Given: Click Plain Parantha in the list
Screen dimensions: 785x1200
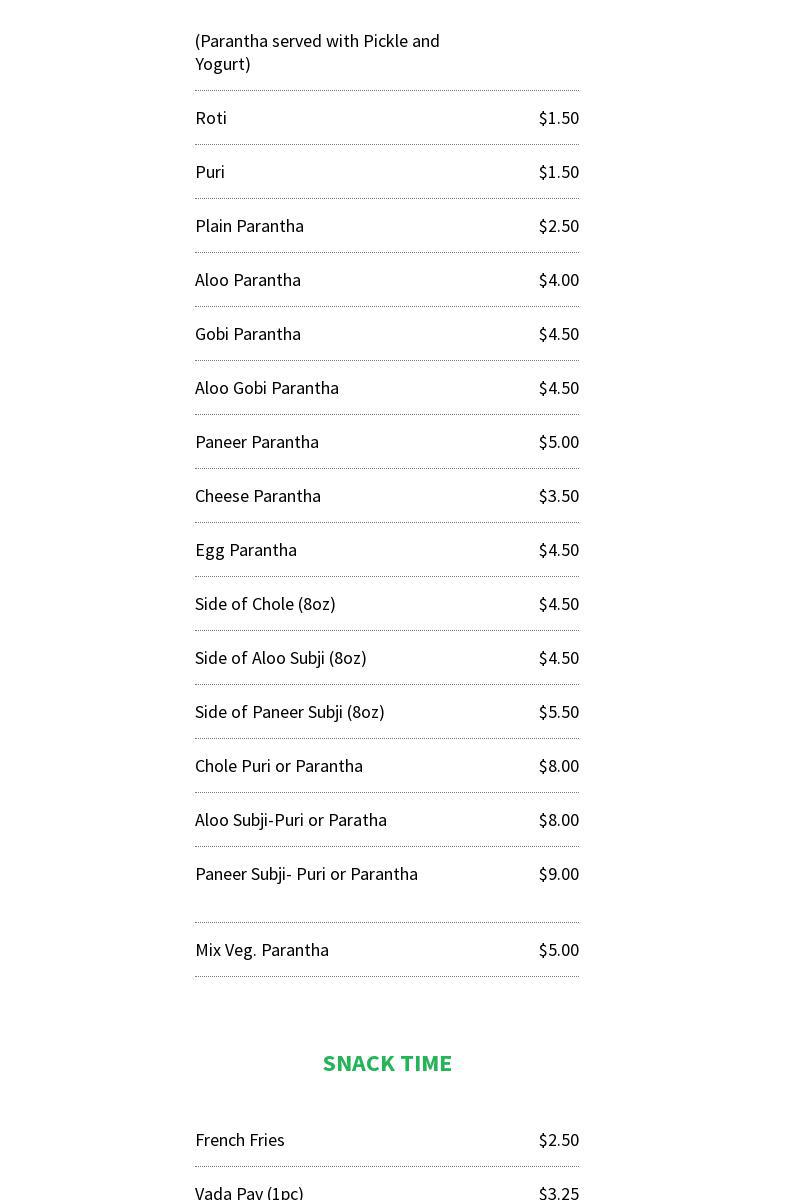Looking at the screenshot, I should 249,226.
